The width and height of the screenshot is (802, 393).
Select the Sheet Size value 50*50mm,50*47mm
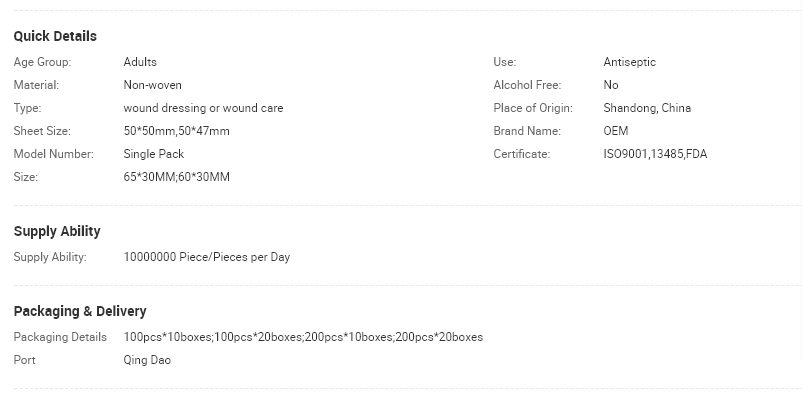(x=176, y=131)
